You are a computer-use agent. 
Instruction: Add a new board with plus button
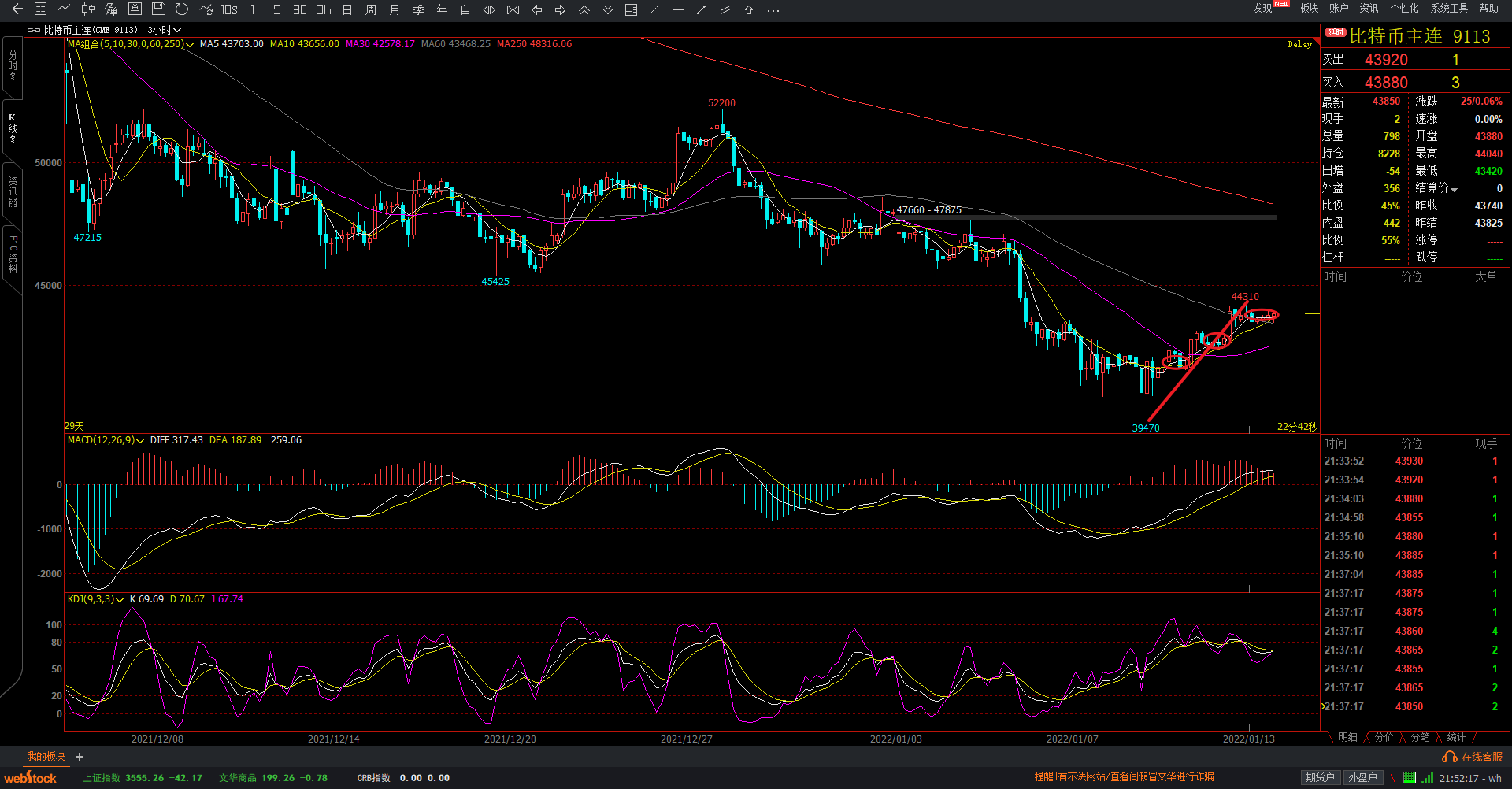coord(80,757)
